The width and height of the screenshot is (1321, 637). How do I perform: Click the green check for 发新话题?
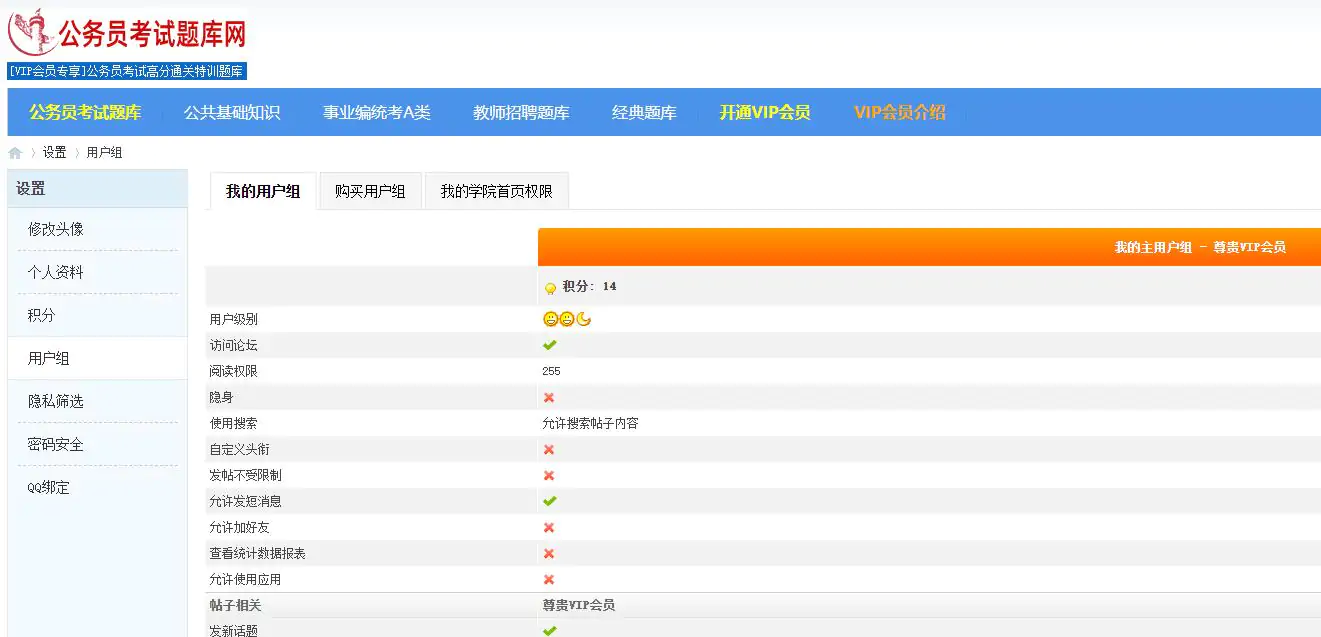pos(549,631)
